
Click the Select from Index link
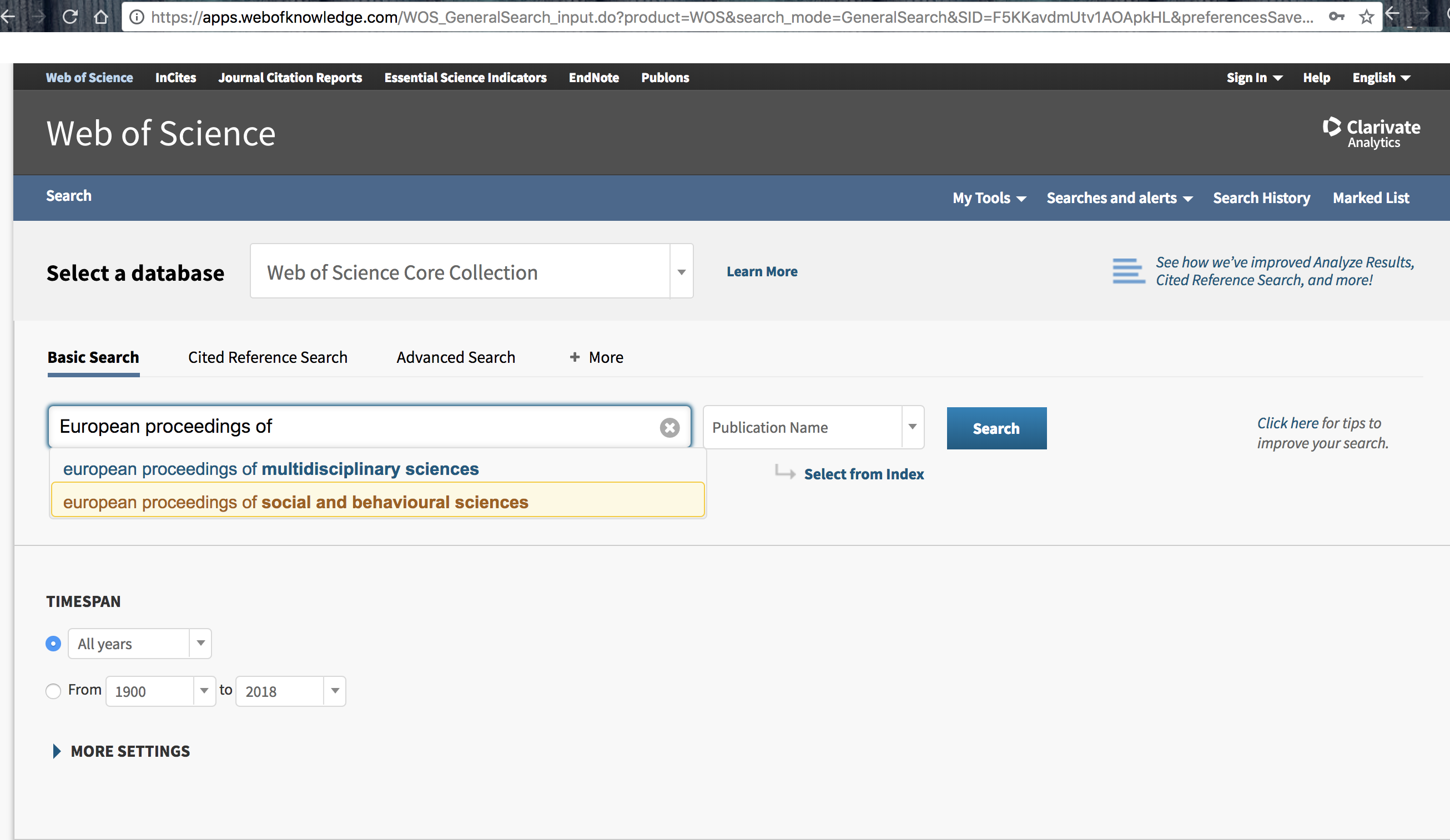click(x=864, y=474)
